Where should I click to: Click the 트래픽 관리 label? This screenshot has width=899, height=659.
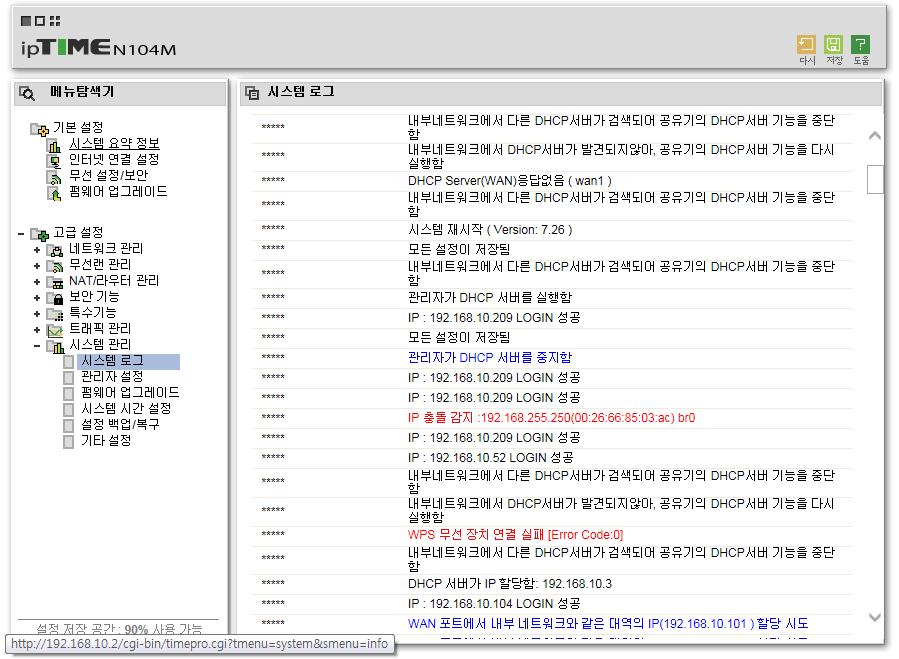coord(100,329)
